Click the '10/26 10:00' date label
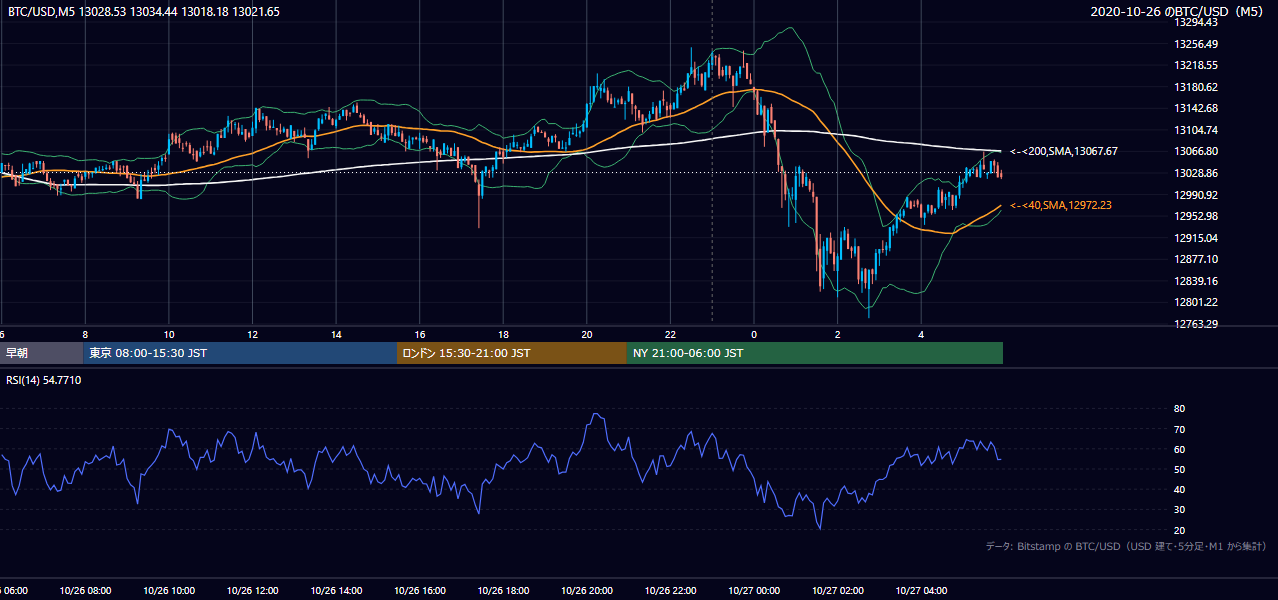 168,591
